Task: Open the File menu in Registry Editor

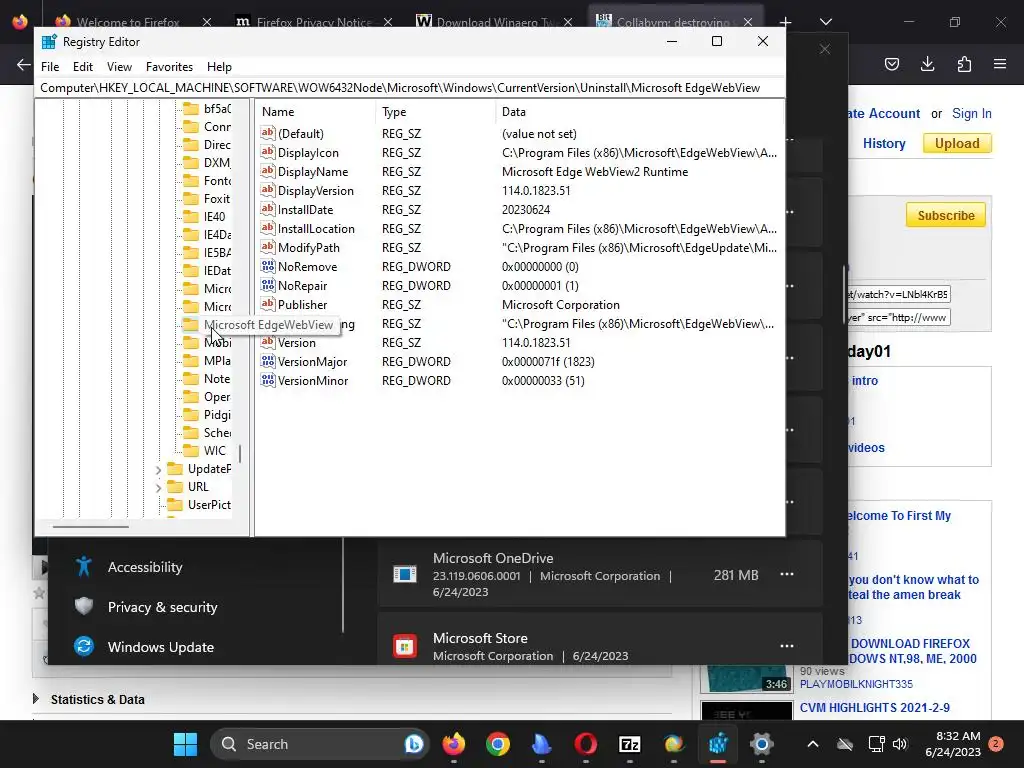Action: (50, 67)
